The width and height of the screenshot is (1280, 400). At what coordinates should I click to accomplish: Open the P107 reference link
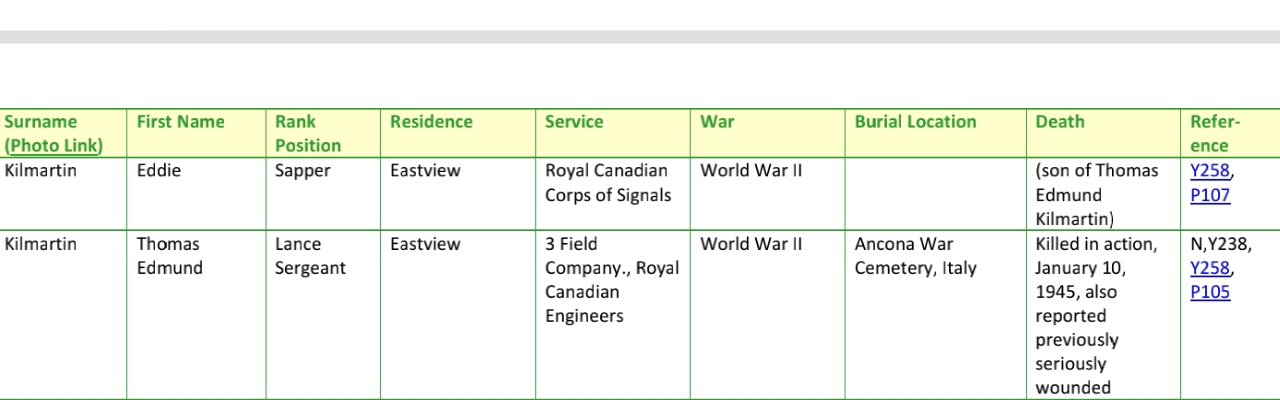pos(1210,195)
